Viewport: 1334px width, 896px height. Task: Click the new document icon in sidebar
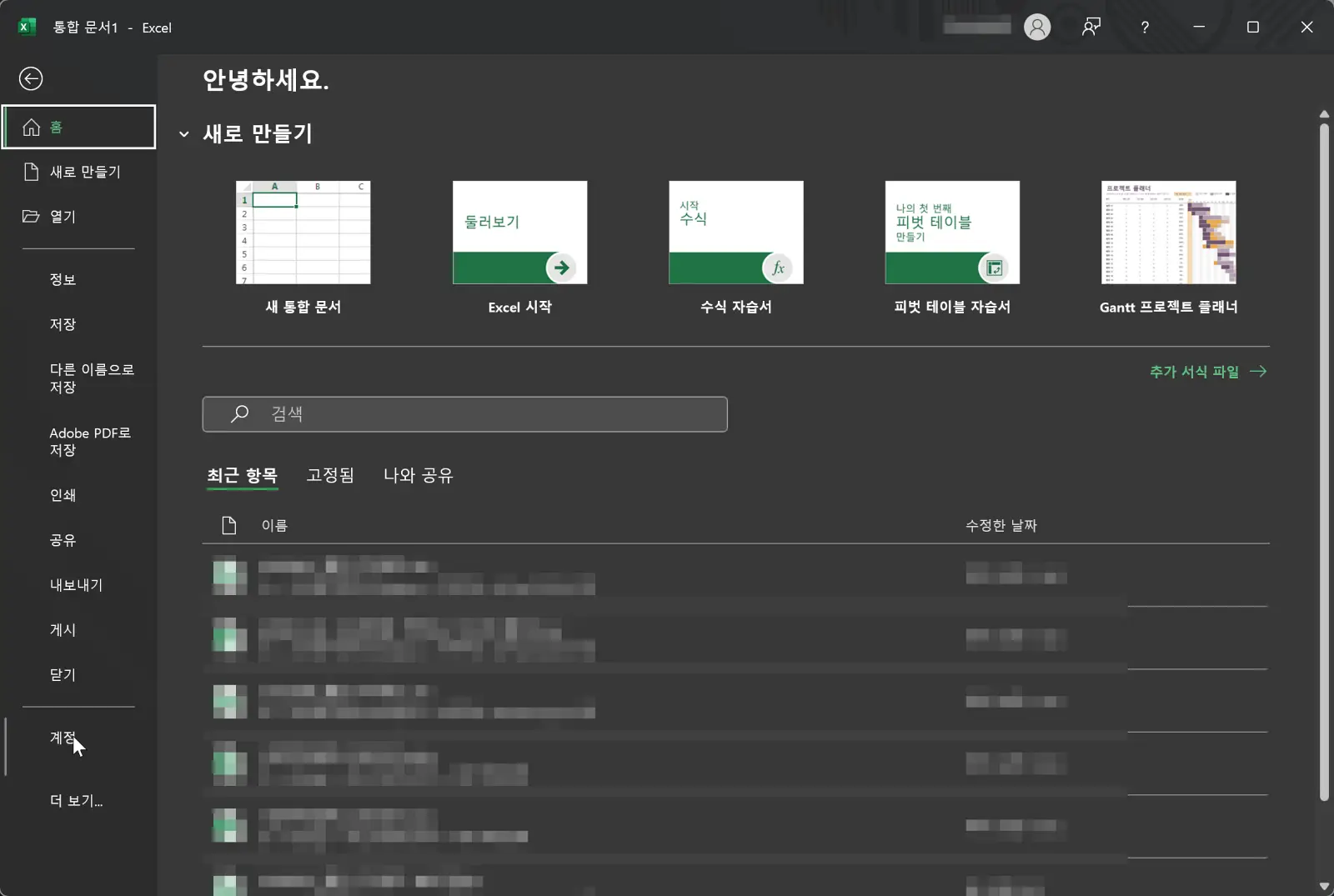tap(32, 172)
